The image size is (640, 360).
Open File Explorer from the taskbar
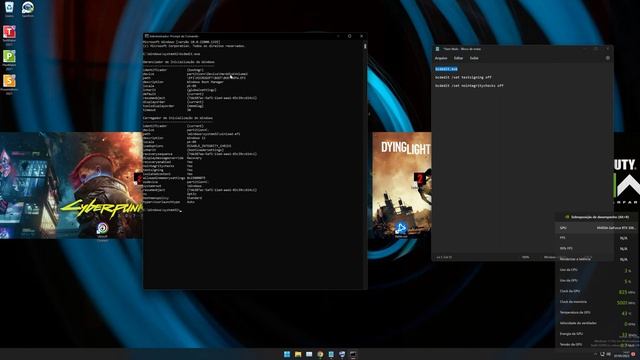298,354
